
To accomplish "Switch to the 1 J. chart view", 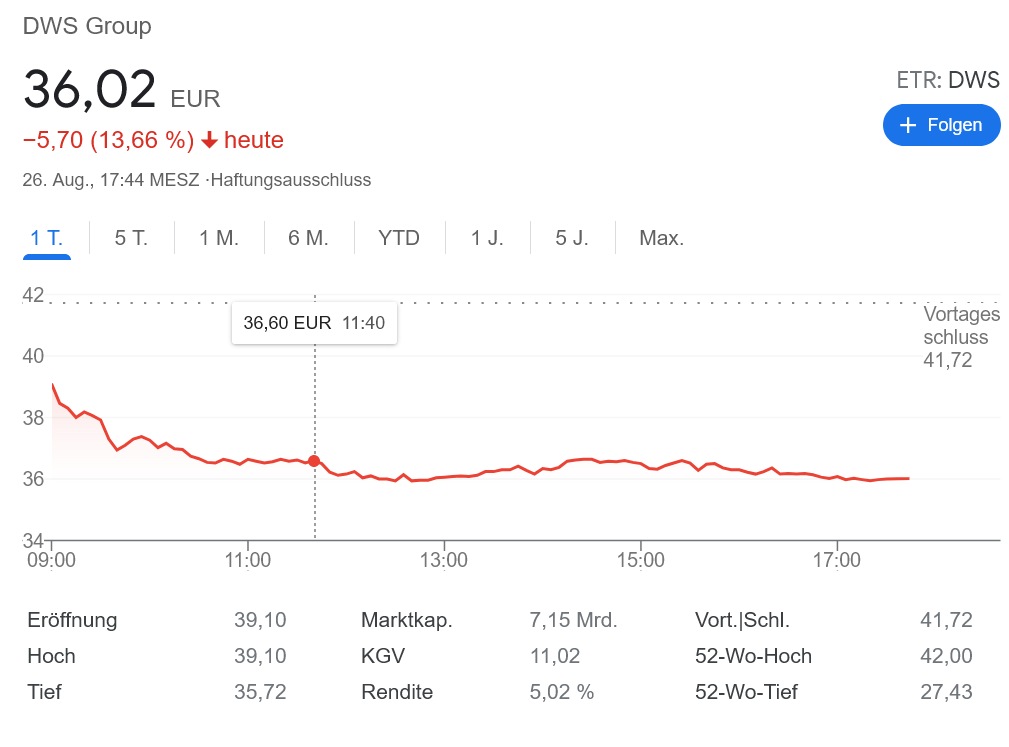I will 487,238.
